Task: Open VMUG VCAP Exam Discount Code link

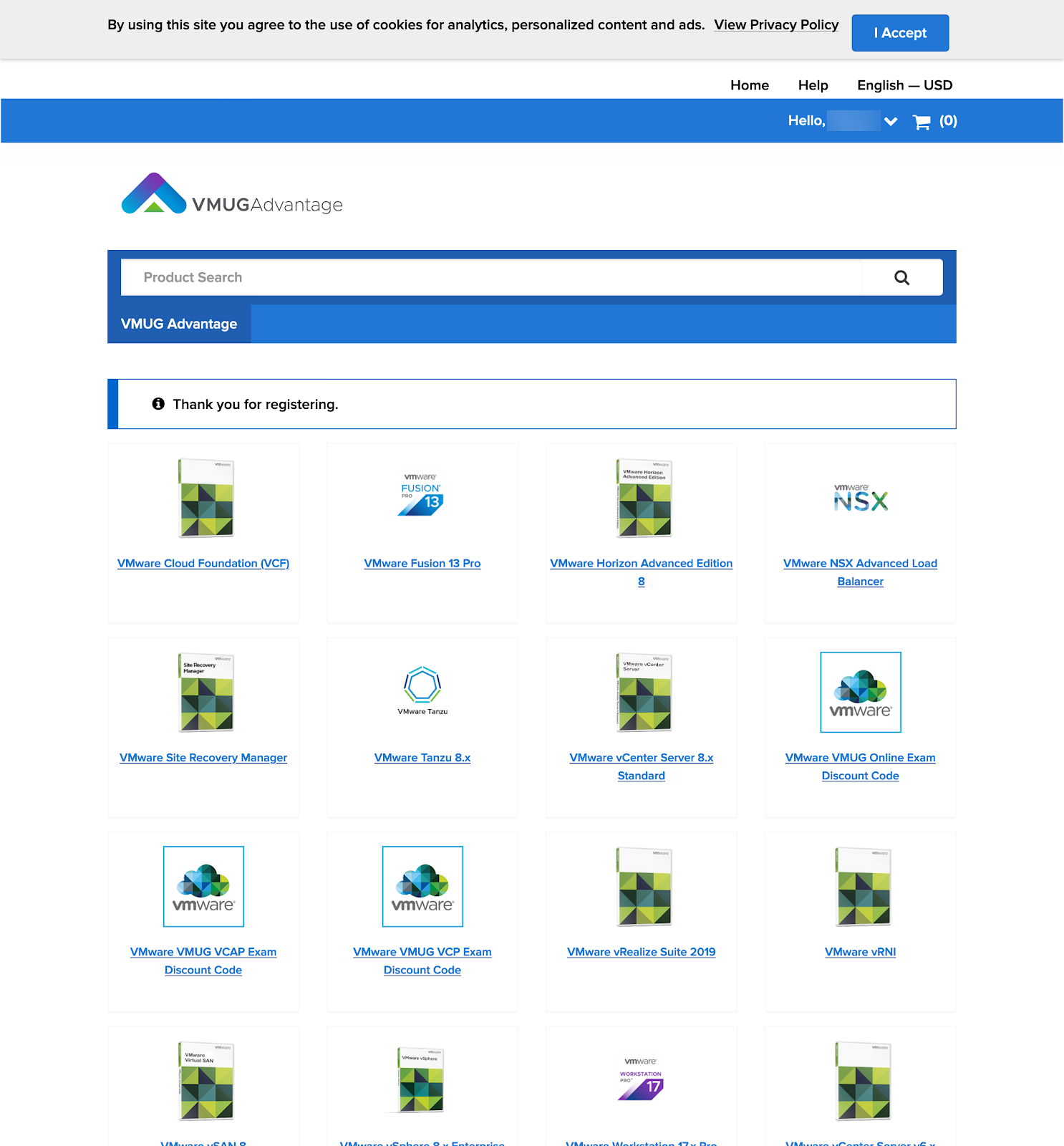Action: coord(203,960)
